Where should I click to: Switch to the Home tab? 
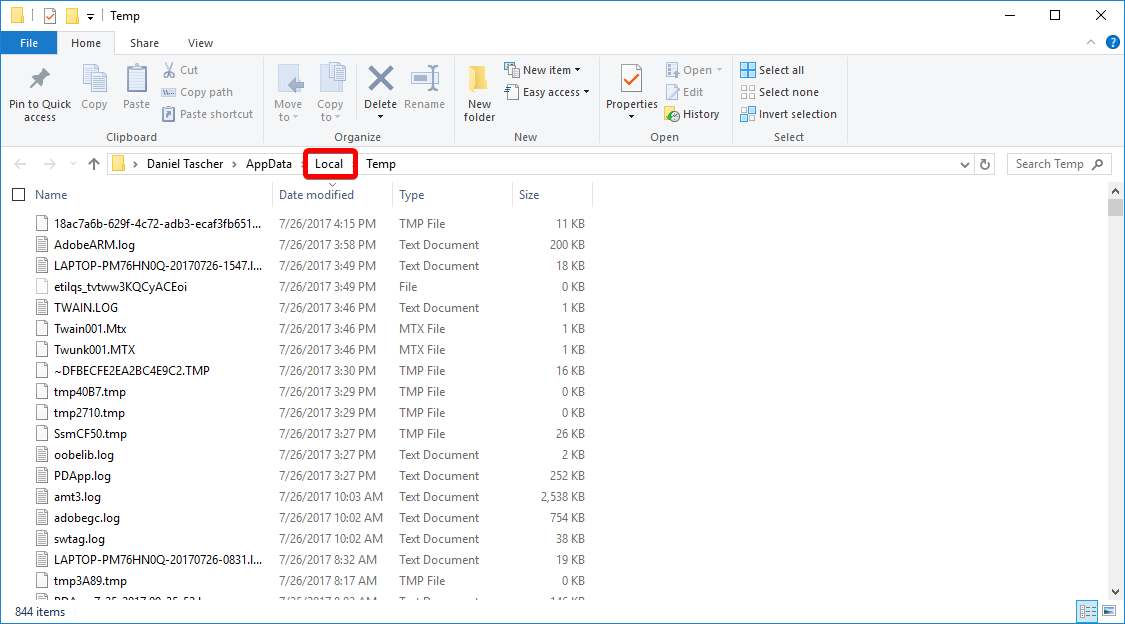pos(85,43)
